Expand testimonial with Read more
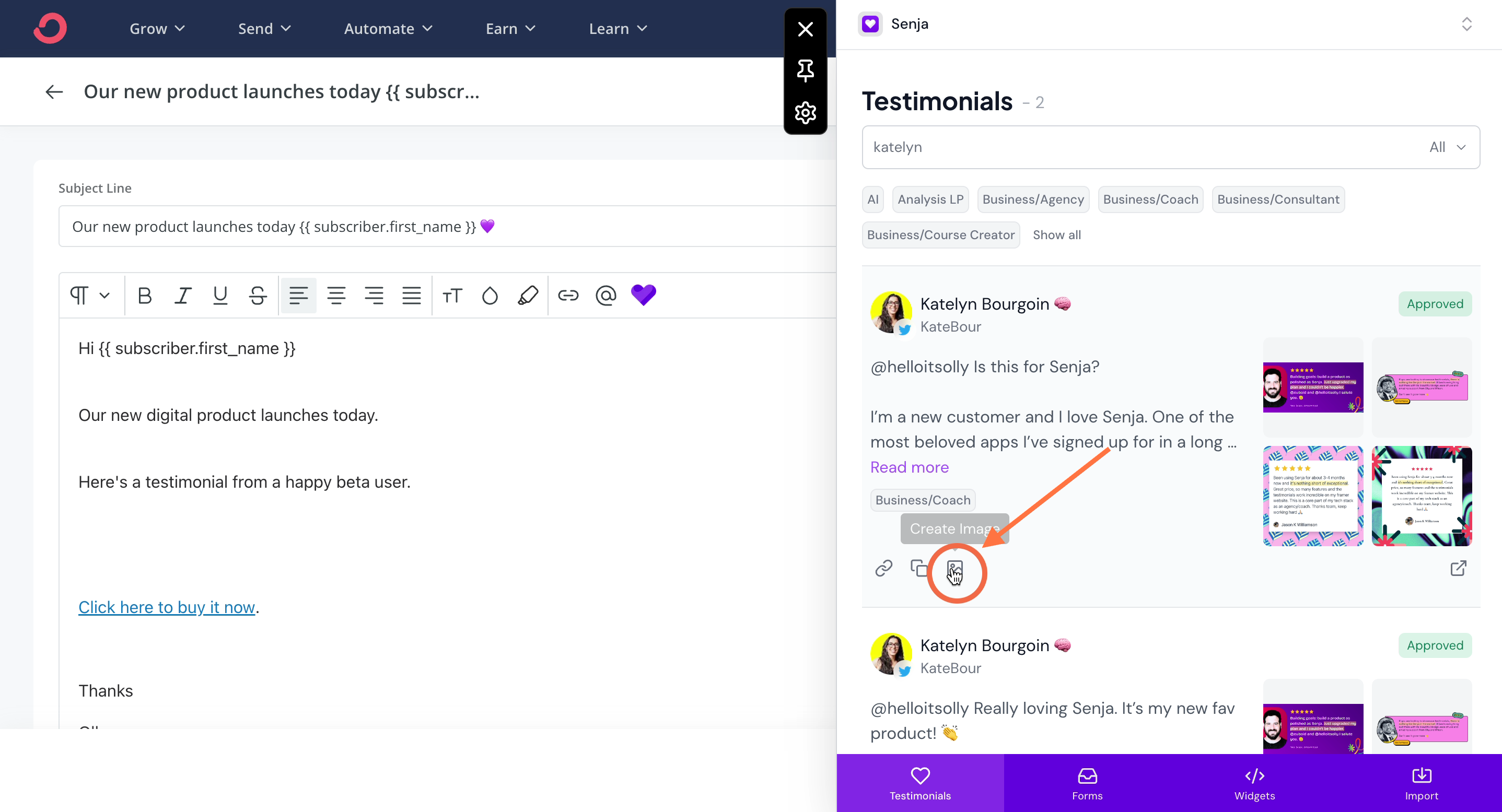 pos(909,467)
